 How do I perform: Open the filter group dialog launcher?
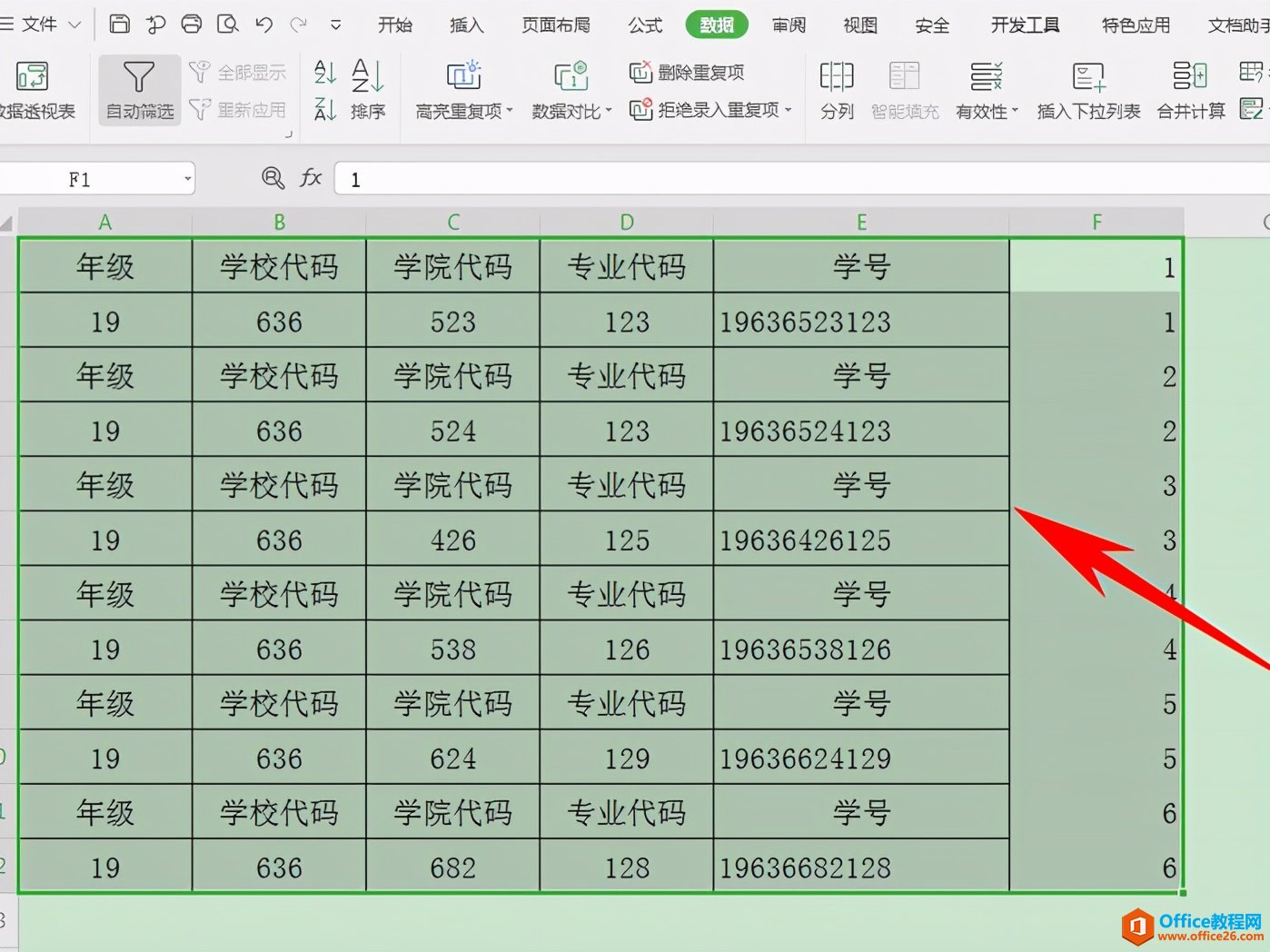click(289, 134)
